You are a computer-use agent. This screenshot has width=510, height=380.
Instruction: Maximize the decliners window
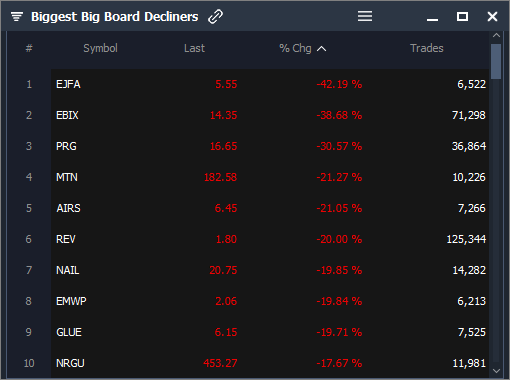click(x=462, y=16)
